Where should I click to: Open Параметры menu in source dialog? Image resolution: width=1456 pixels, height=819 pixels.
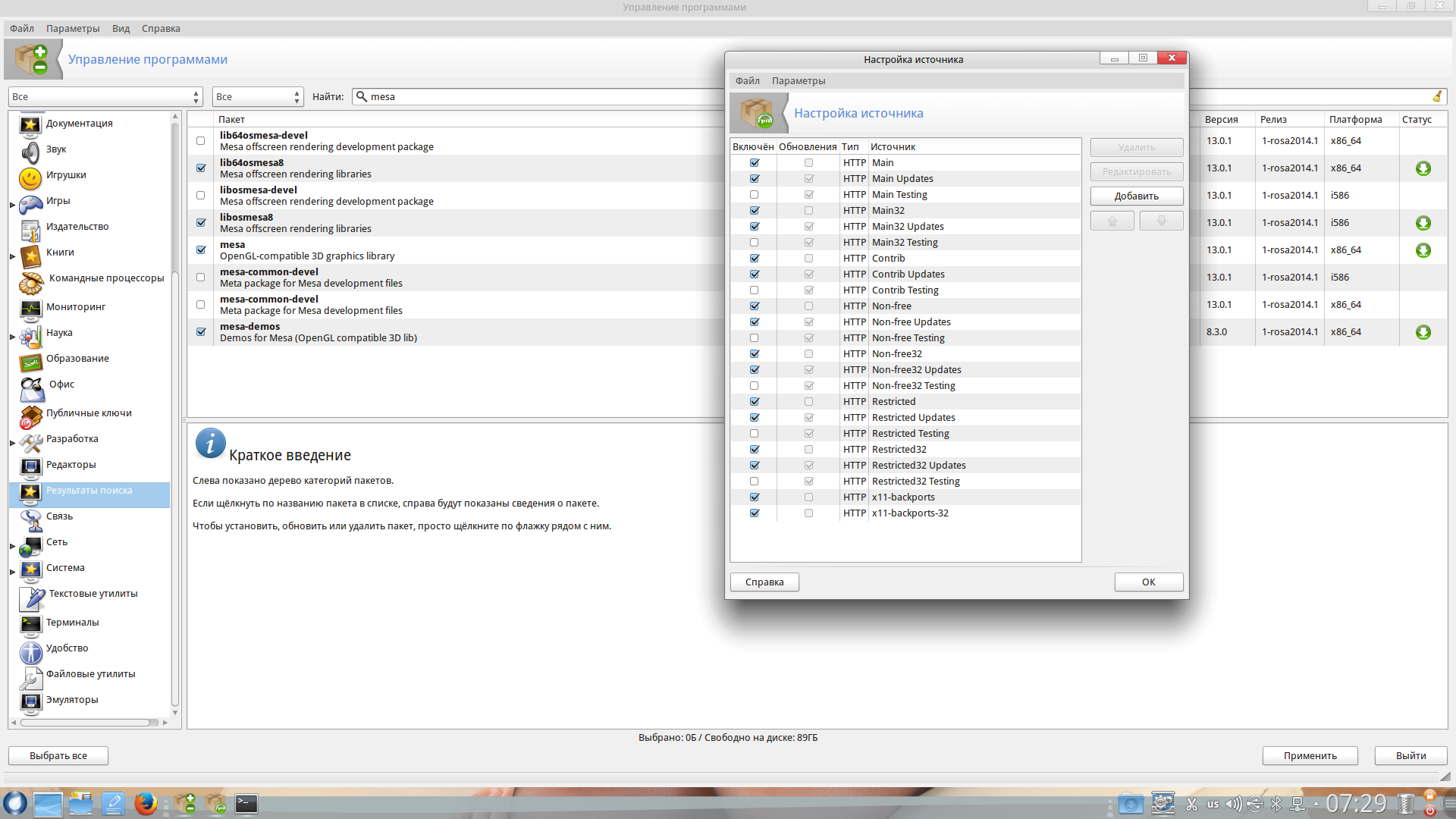(x=798, y=80)
